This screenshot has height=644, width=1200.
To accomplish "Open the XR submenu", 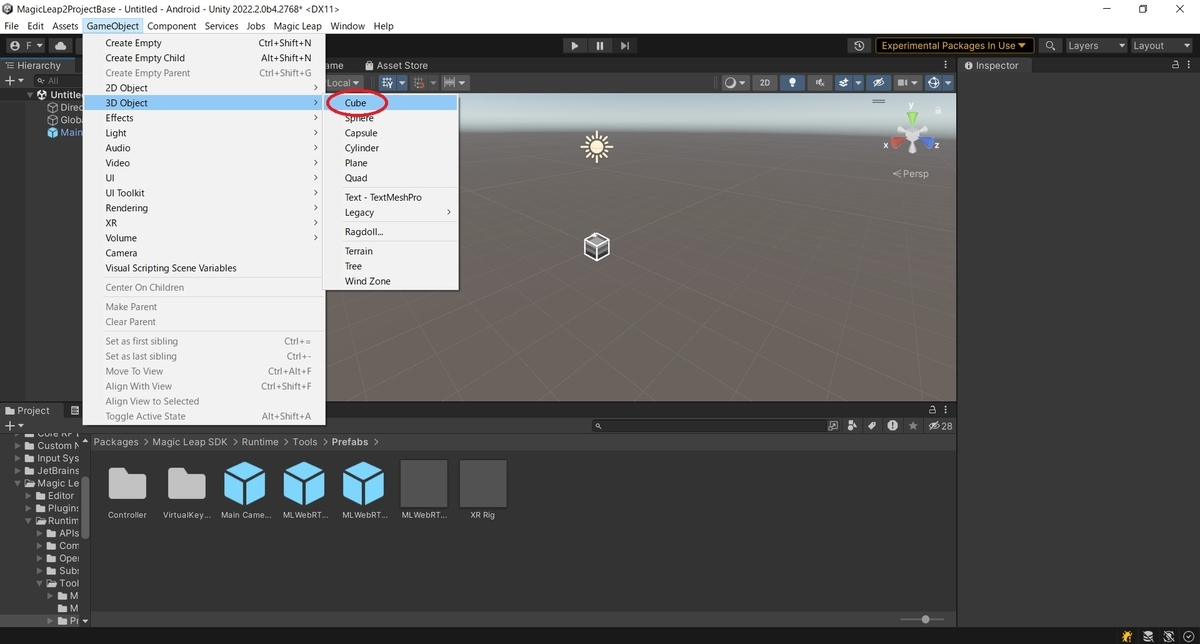I will (204, 223).
